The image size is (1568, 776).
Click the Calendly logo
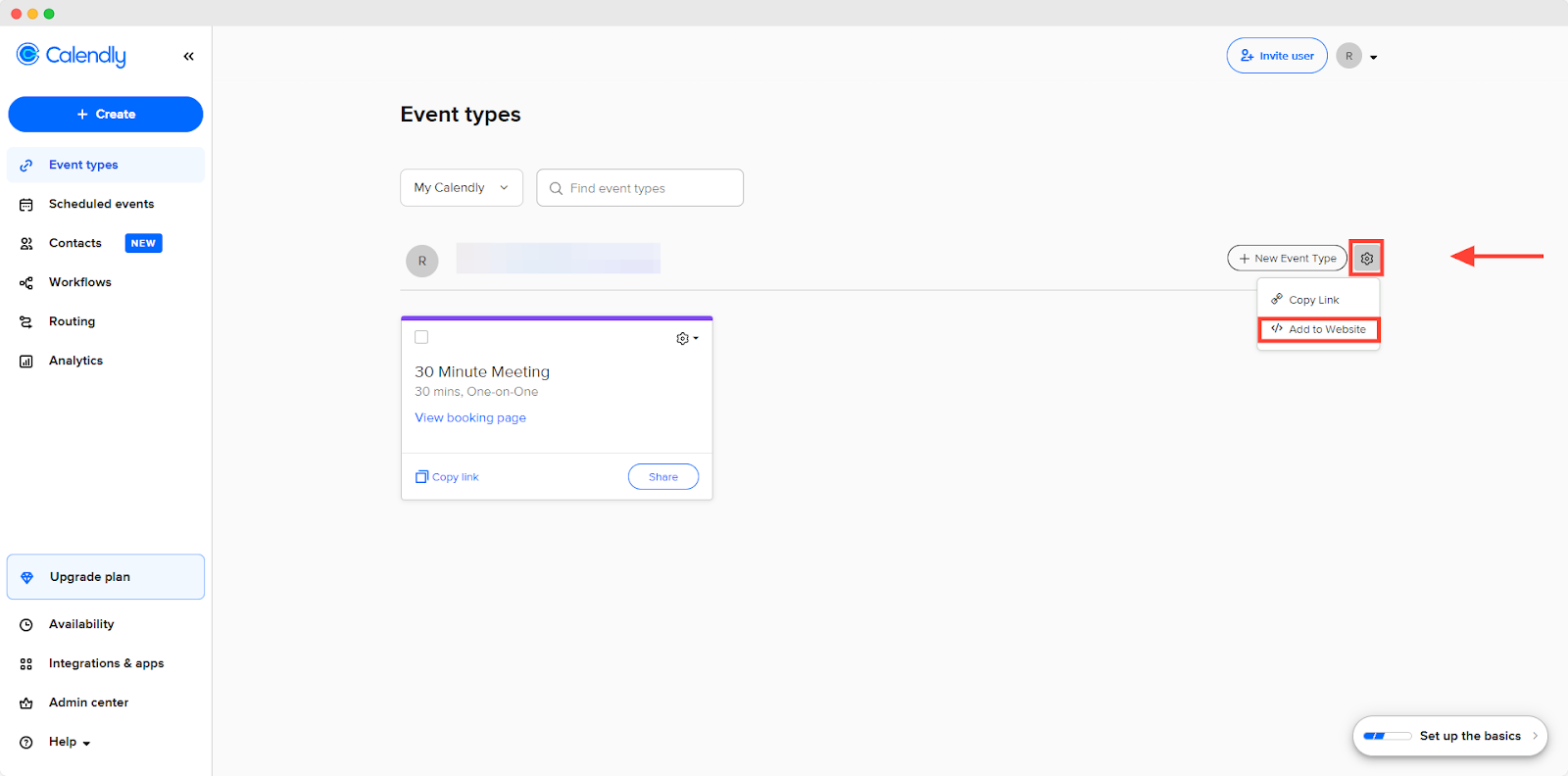[x=71, y=55]
